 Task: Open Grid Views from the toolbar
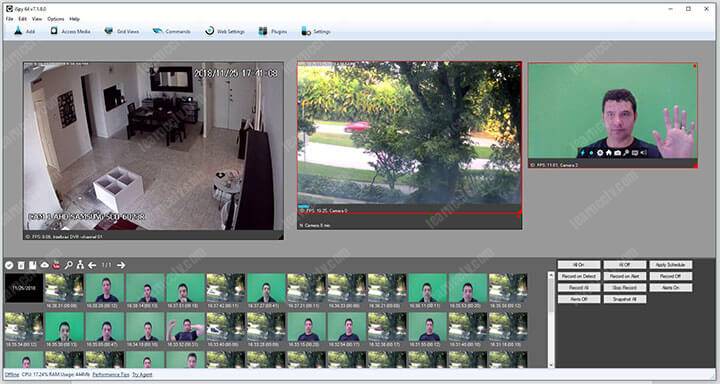[x=122, y=31]
